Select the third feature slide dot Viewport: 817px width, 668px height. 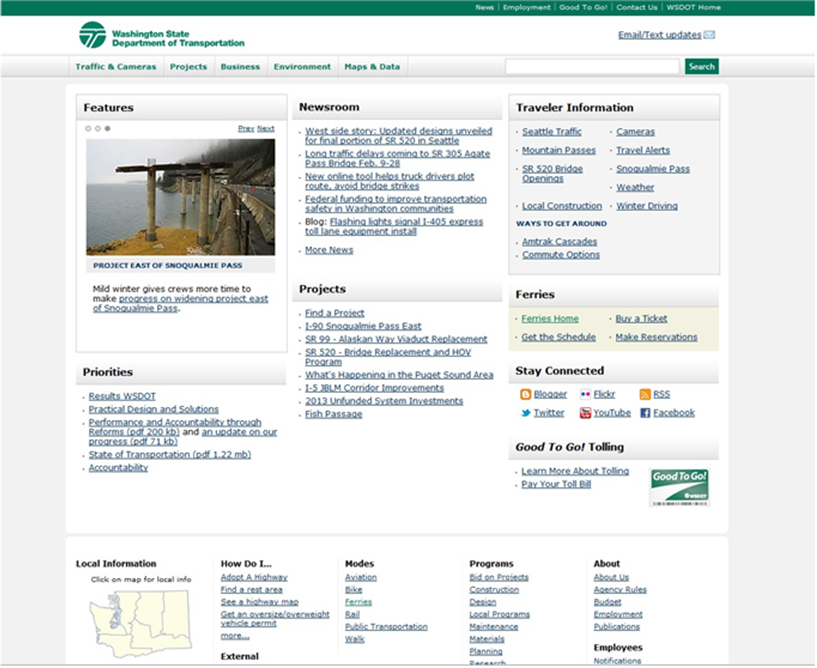(108, 129)
